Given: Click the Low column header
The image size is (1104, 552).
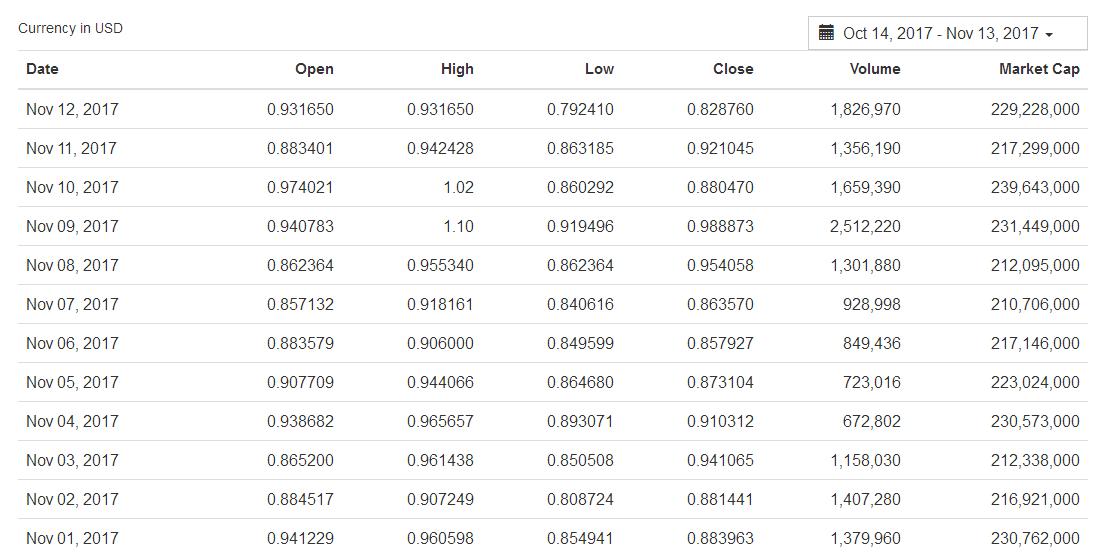Looking at the screenshot, I should click(599, 69).
